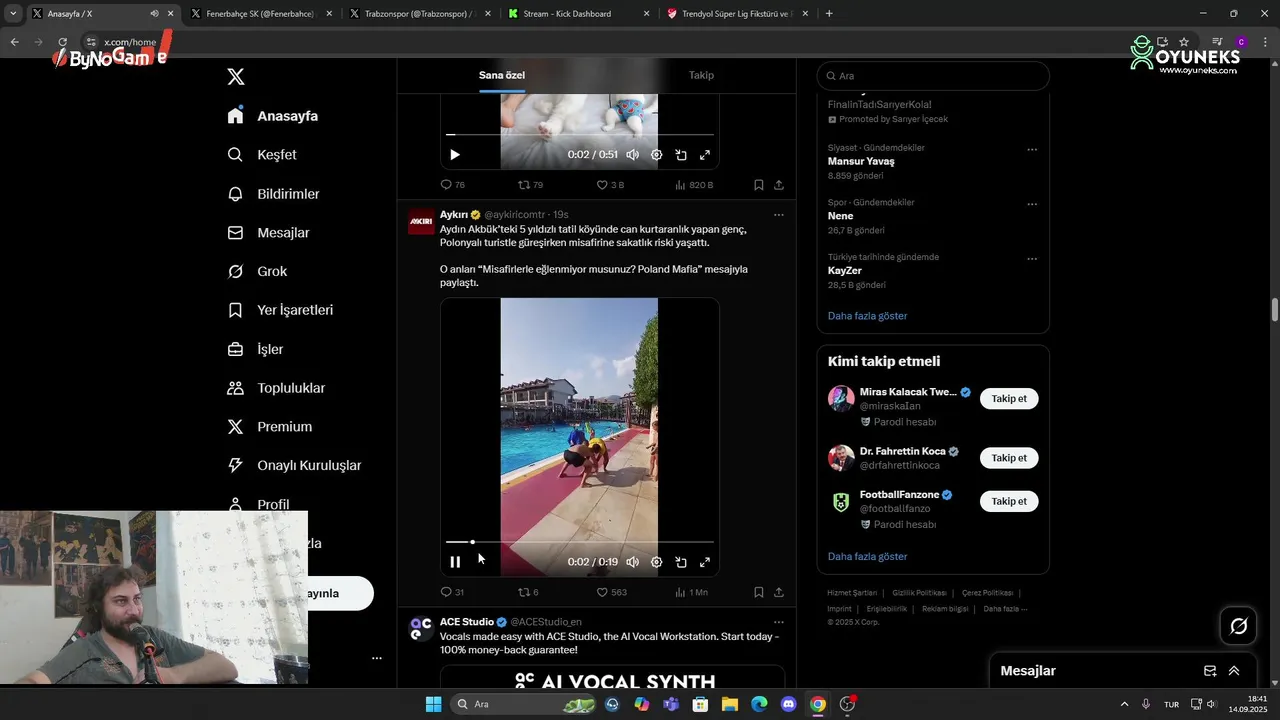
Task: Open İşler in the sidebar
Action: [255, 349]
